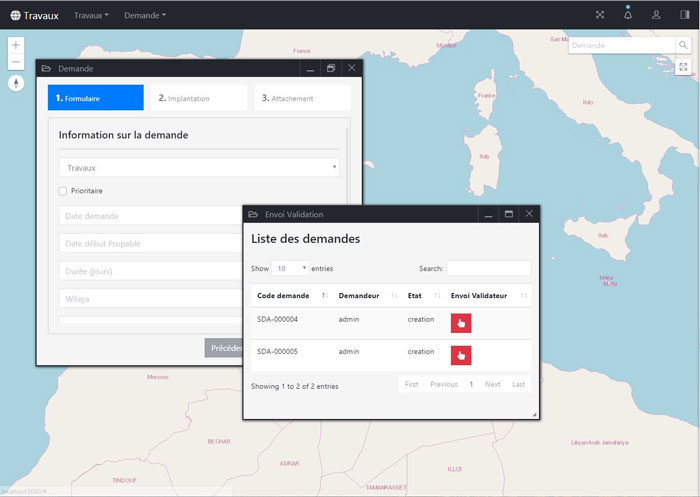Open the Demande menu in navbar
The image size is (700, 497).
coord(145,15)
